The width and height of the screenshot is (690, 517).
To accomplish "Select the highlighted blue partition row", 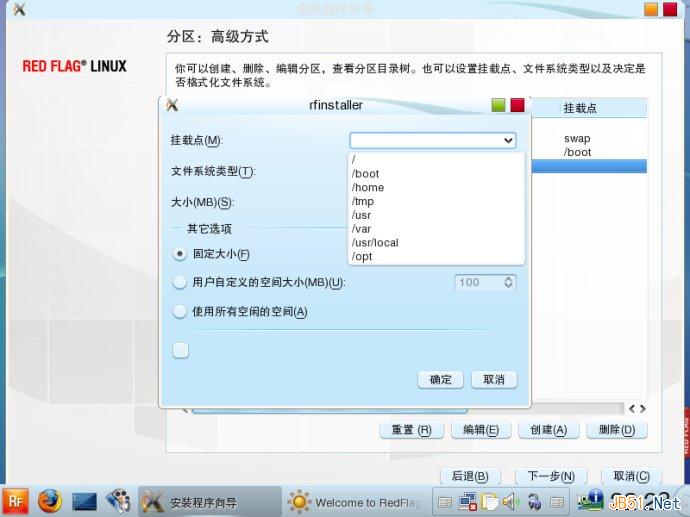I will [x=590, y=166].
